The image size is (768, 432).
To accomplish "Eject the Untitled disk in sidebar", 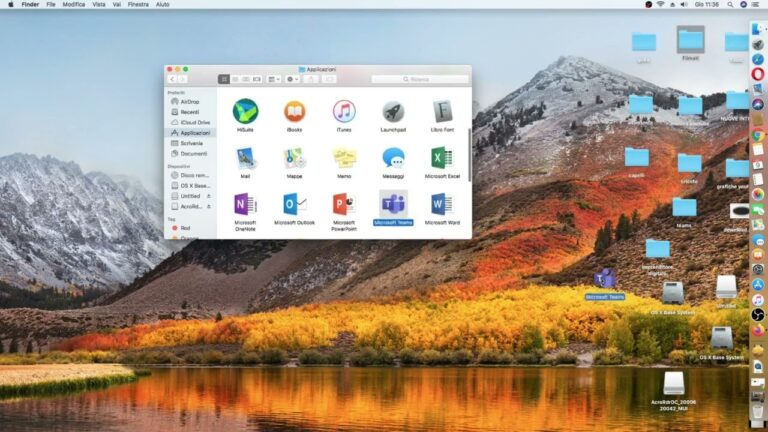I will pos(209,196).
